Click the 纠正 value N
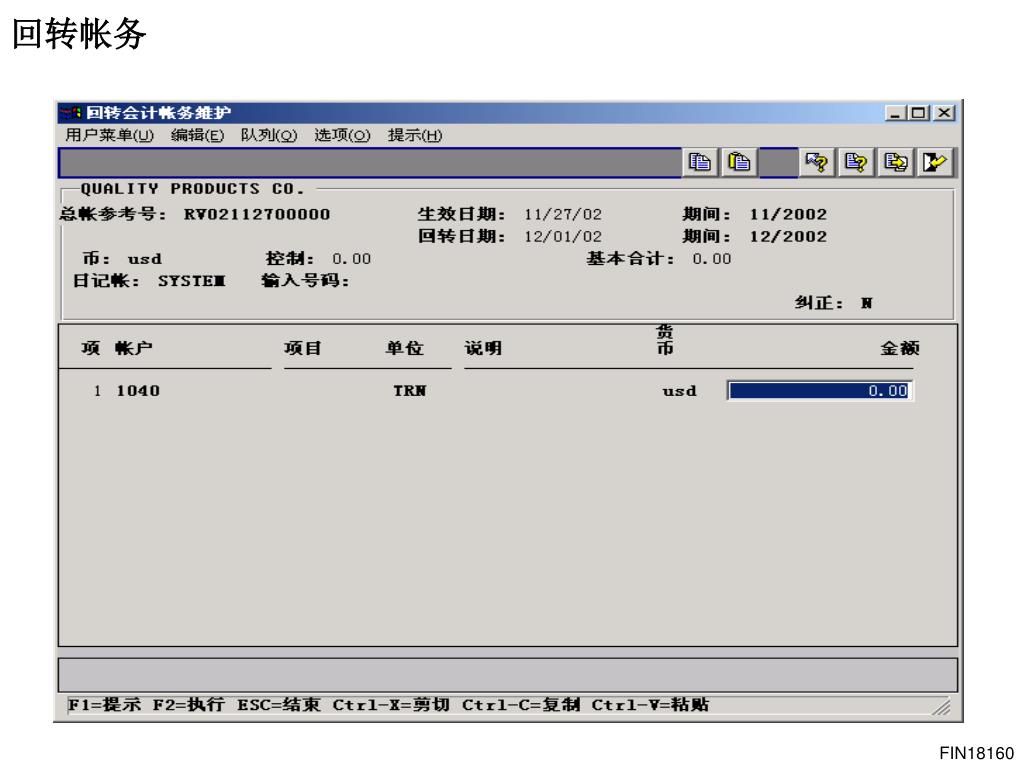 coord(866,303)
